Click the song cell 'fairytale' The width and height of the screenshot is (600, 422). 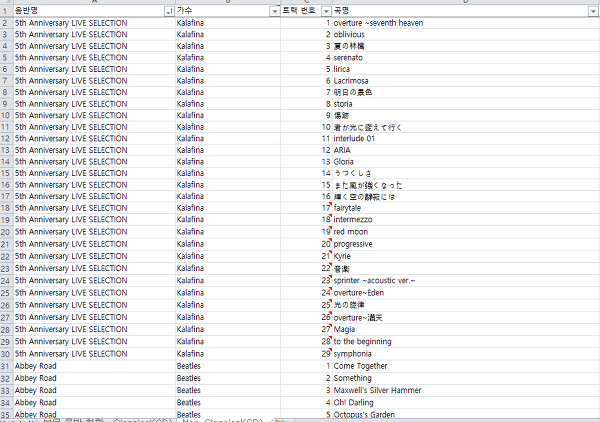pyautogui.click(x=465, y=208)
